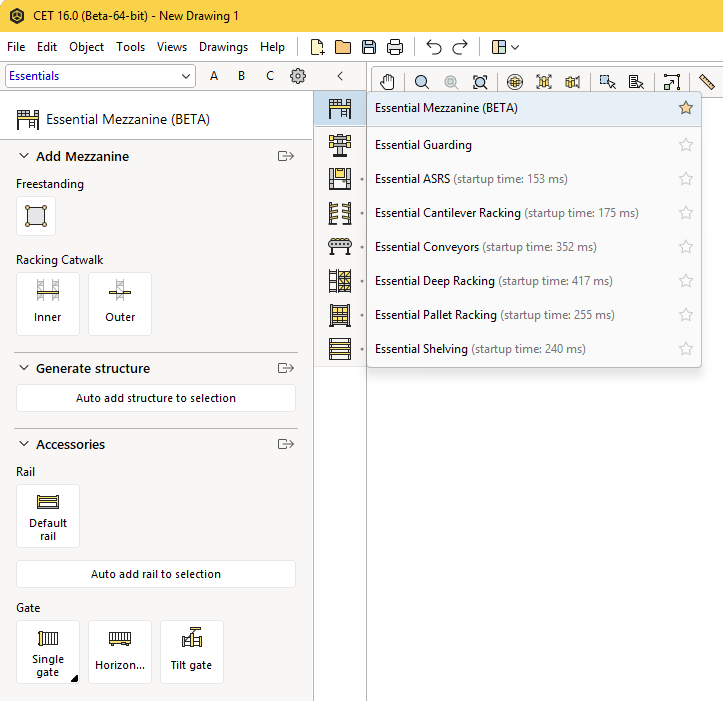Pop out the Accessories section
This screenshot has width=723, height=701.
286,444
